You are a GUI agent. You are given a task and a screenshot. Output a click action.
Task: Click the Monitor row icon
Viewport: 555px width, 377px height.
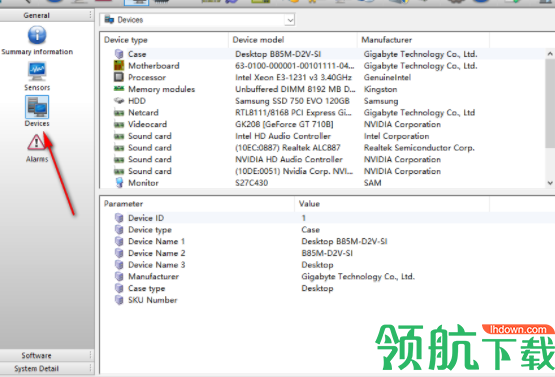[x=119, y=183]
